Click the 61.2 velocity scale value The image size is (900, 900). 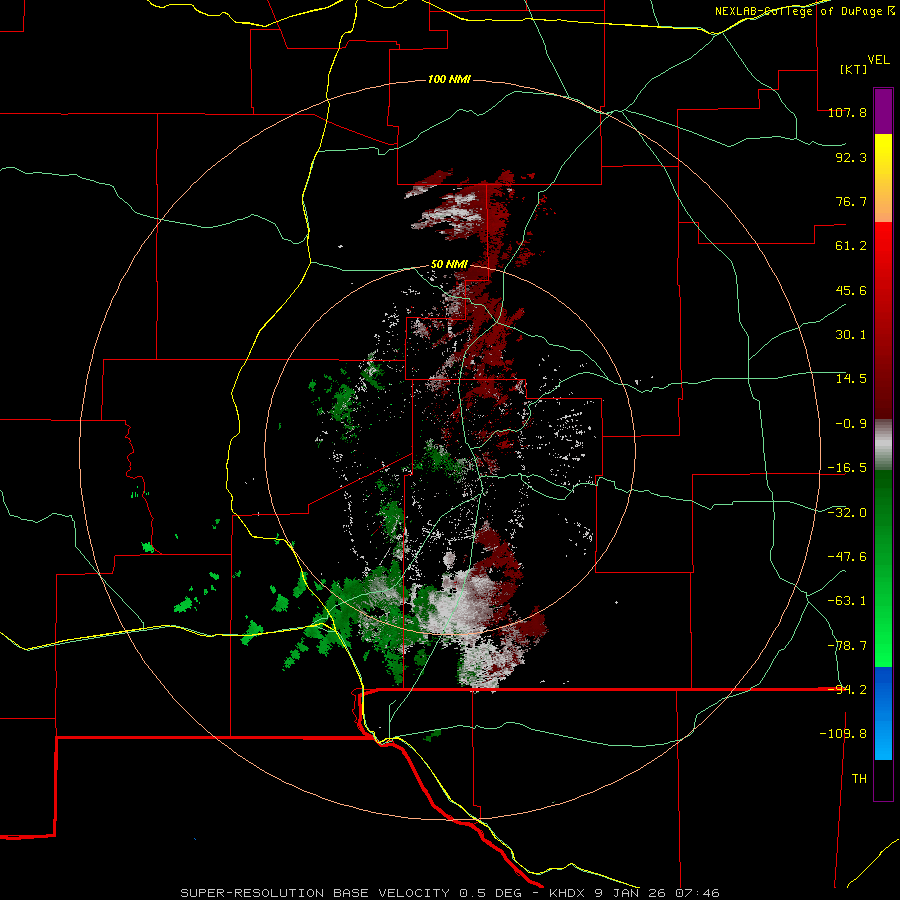851,246
